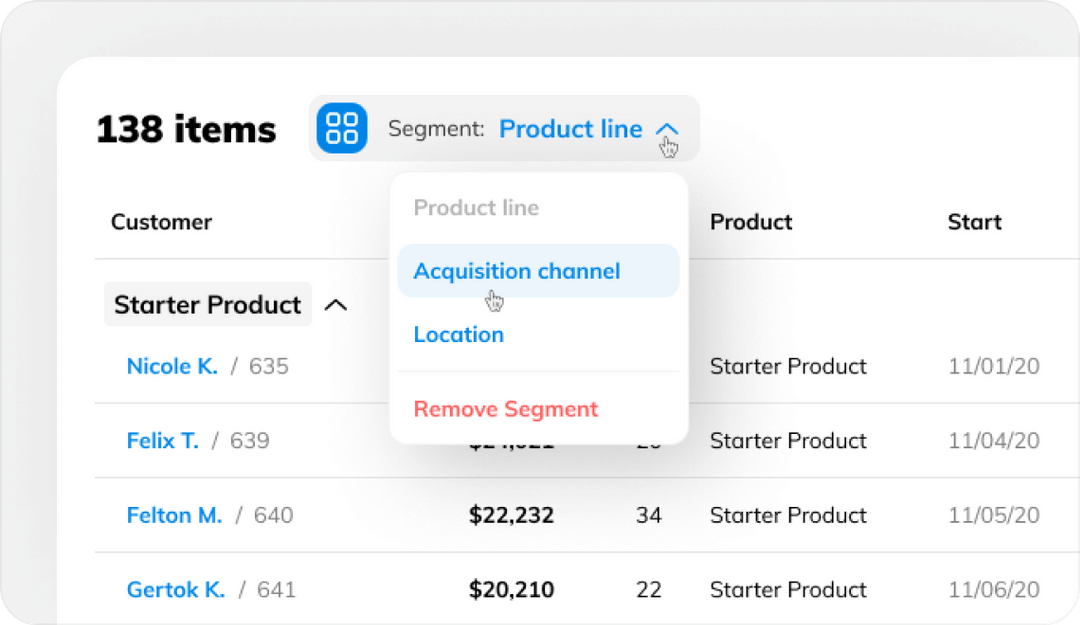This screenshot has height=625, width=1080.
Task: Click customer ID 640 beside Felton M.
Action: 276,515
